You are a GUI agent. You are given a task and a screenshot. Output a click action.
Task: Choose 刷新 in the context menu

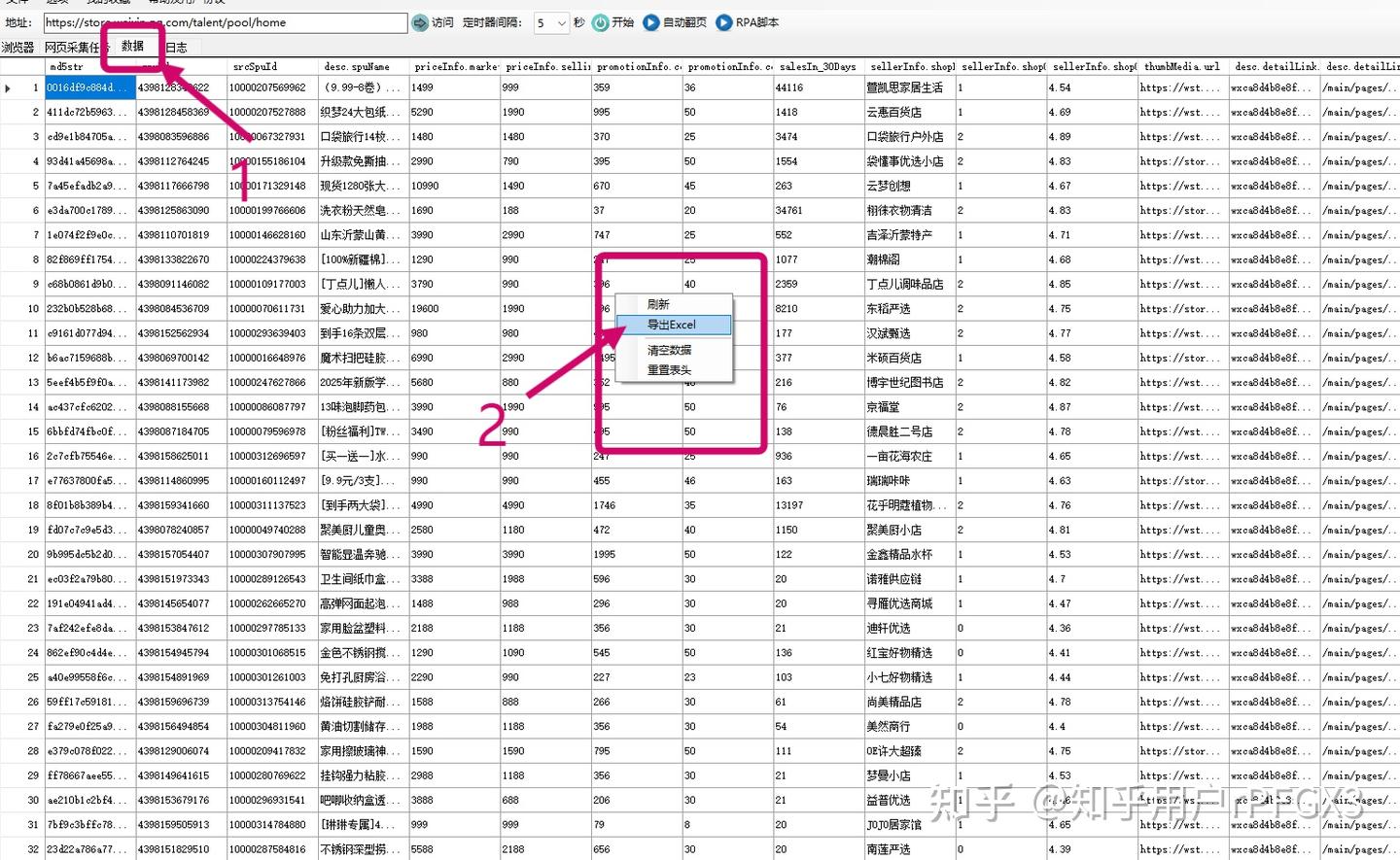coord(674,304)
